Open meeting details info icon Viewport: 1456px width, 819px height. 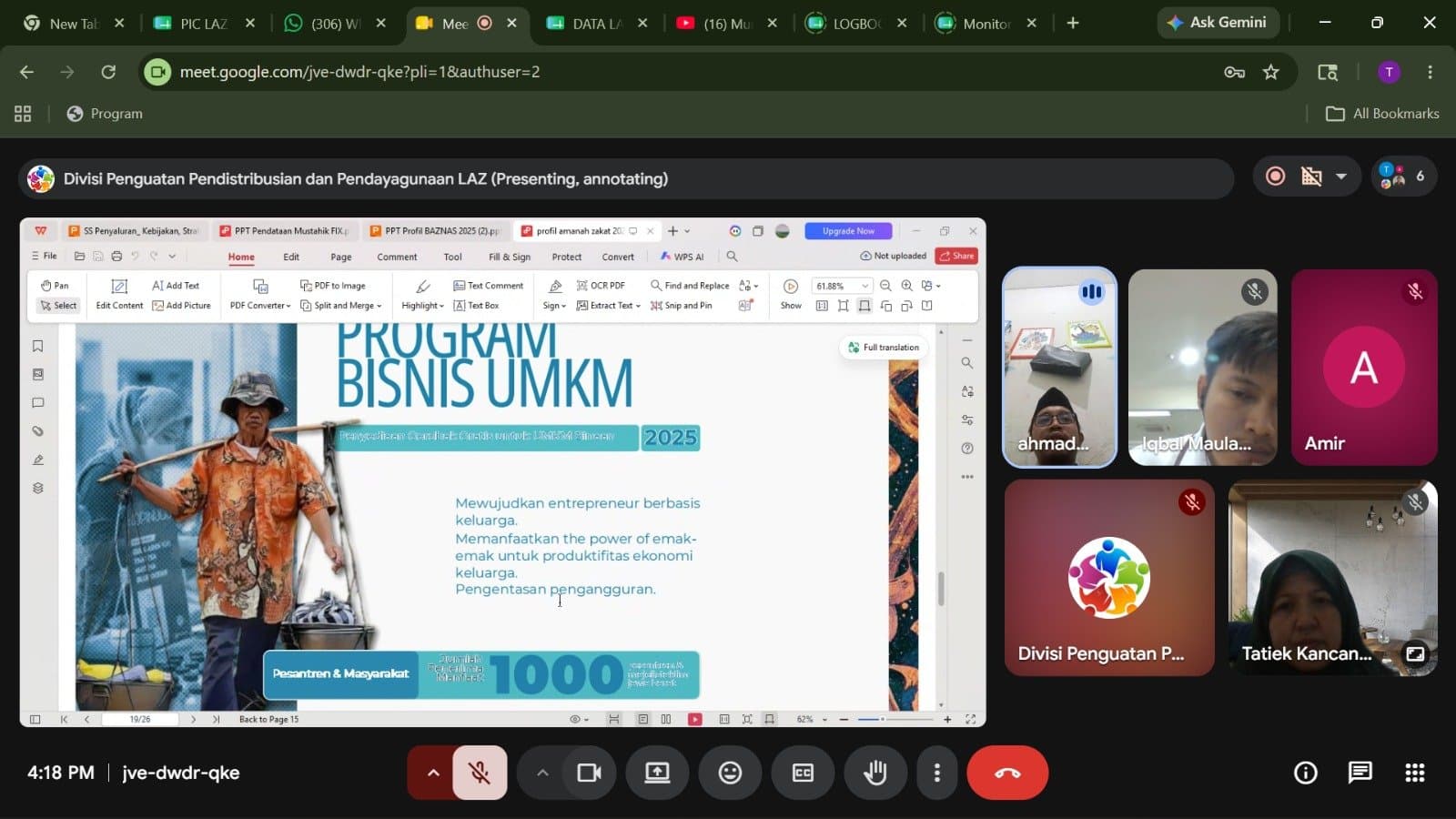coord(1306,773)
